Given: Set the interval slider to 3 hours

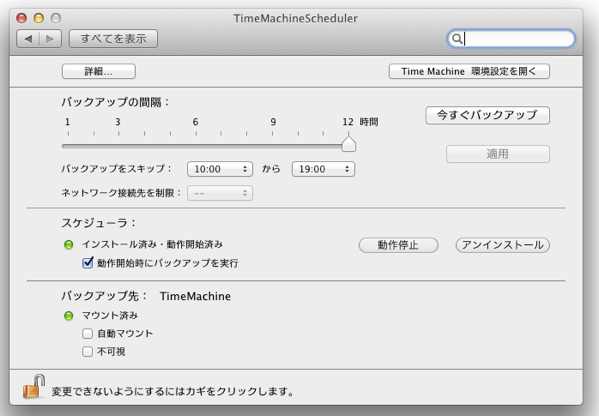Looking at the screenshot, I should click(118, 146).
